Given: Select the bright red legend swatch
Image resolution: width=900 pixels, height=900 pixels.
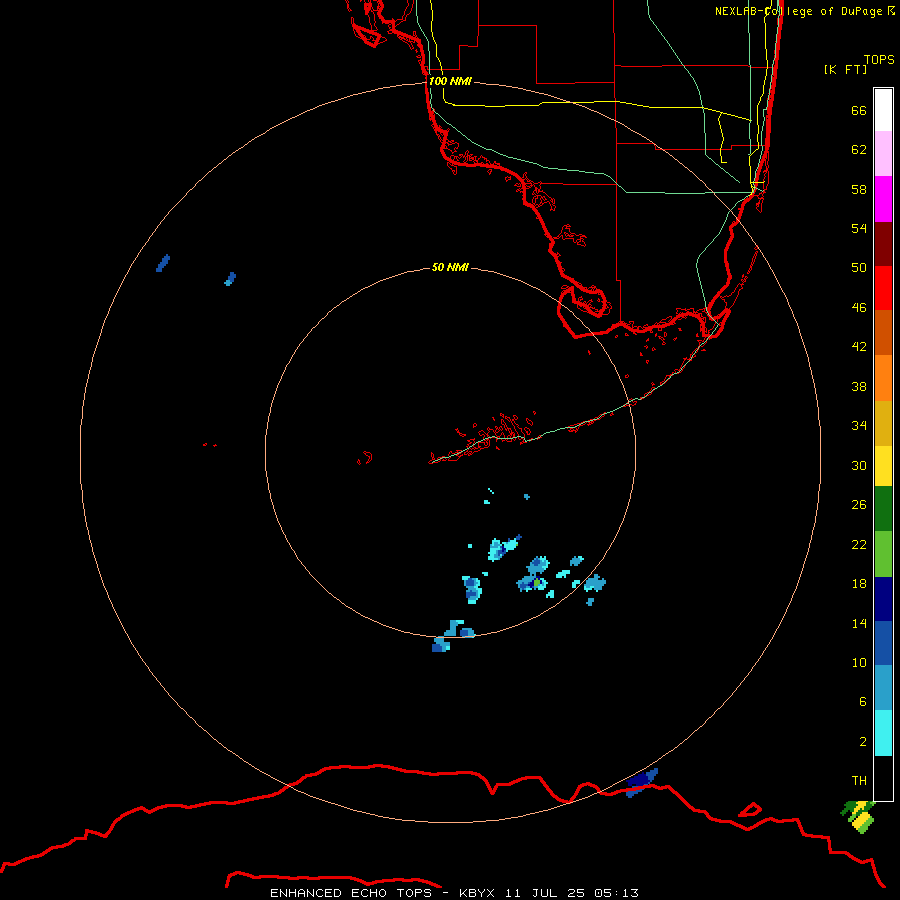Looking at the screenshot, I should [x=883, y=288].
